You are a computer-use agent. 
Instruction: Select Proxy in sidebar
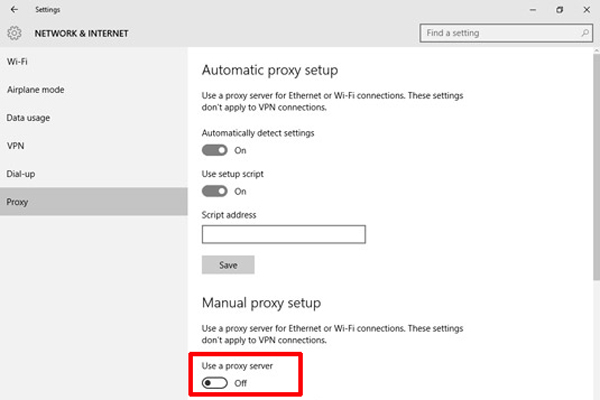(x=17, y=201)
